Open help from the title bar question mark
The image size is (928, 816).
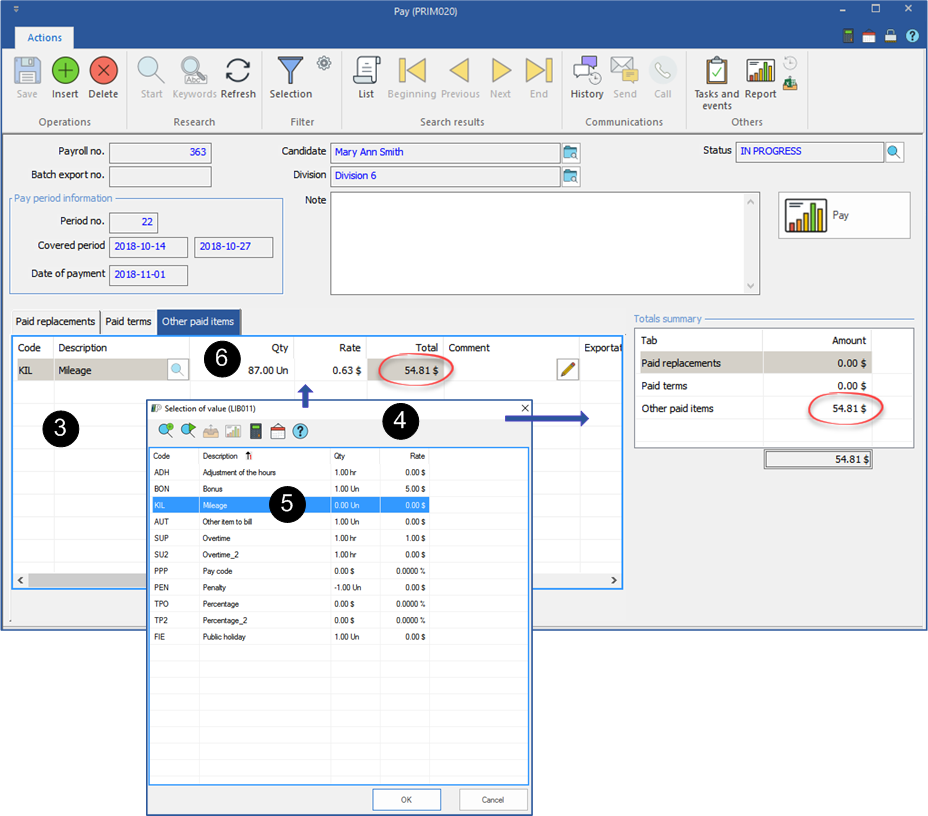[x=912, y=36]
